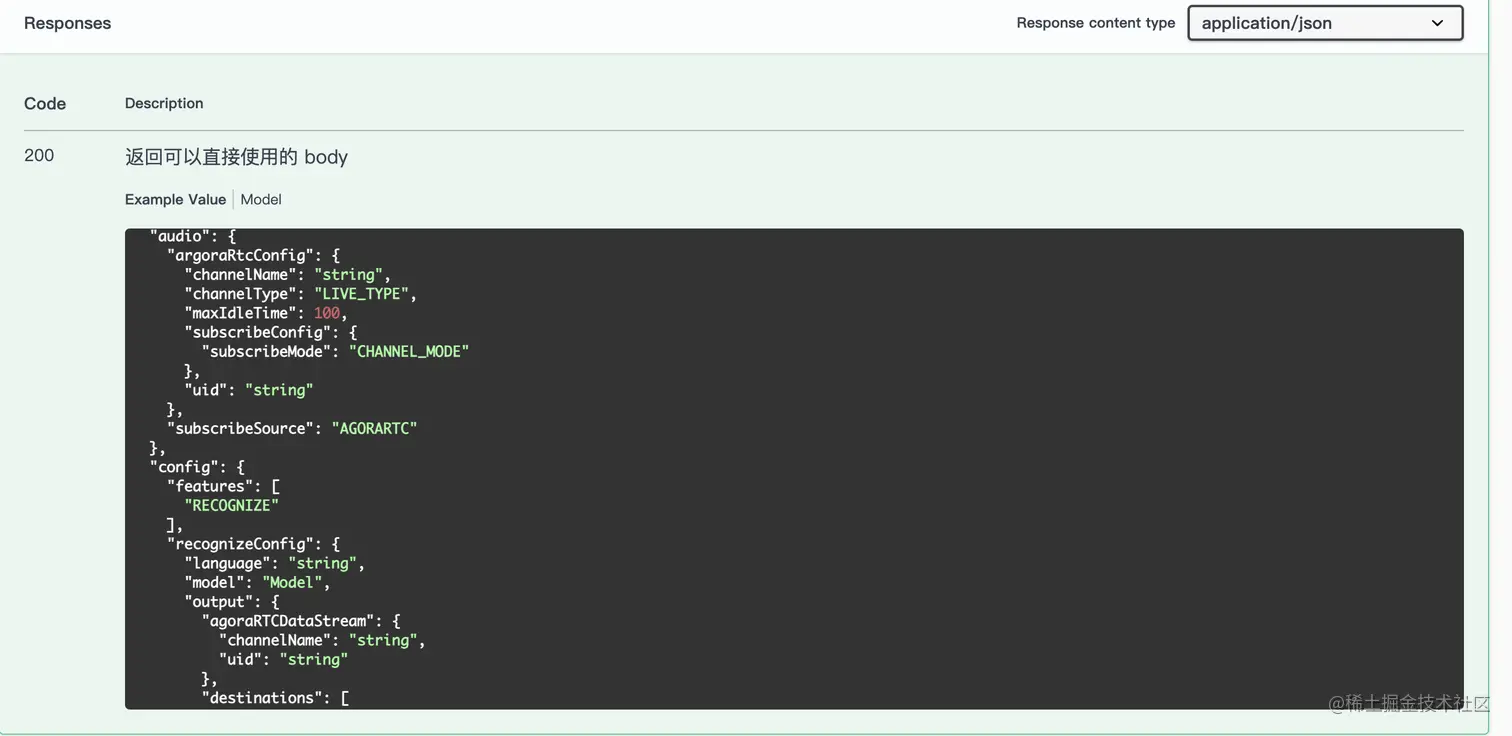Click the Description column header
The height and width of the screenshot is (736, 1512).
pyautogui.click(x=164, y=103)
